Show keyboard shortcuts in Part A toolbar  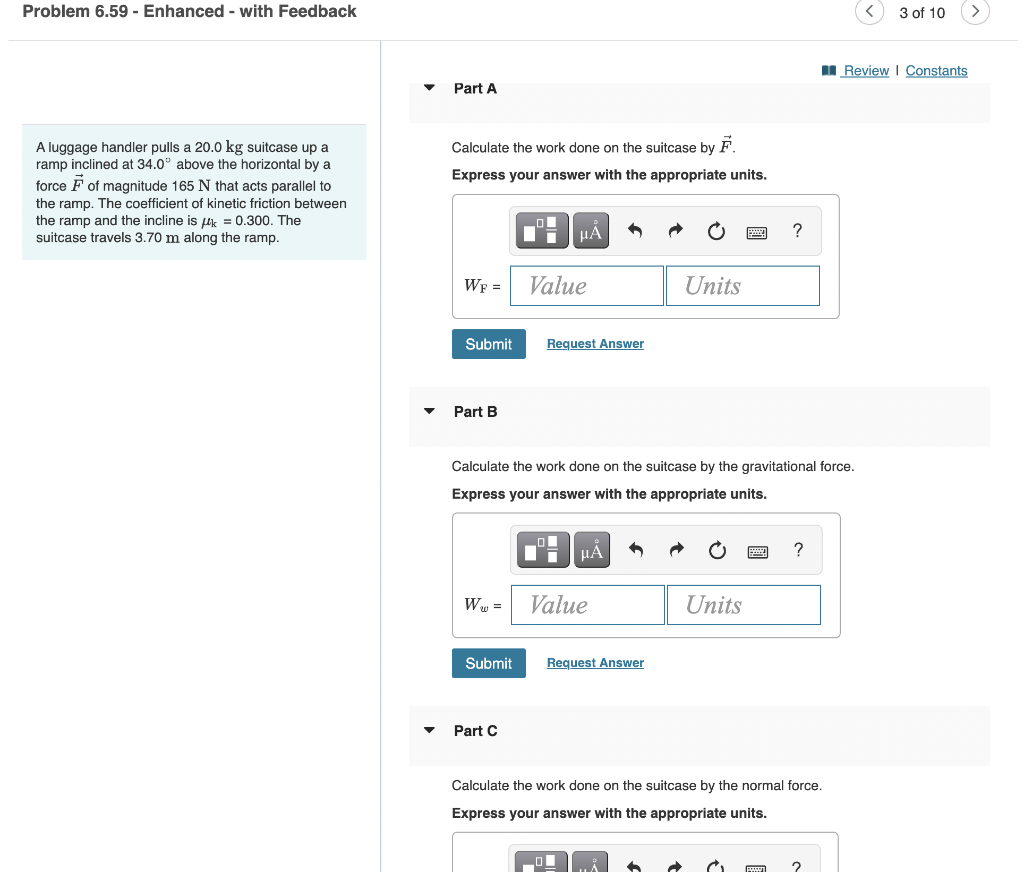click(757, 233)
